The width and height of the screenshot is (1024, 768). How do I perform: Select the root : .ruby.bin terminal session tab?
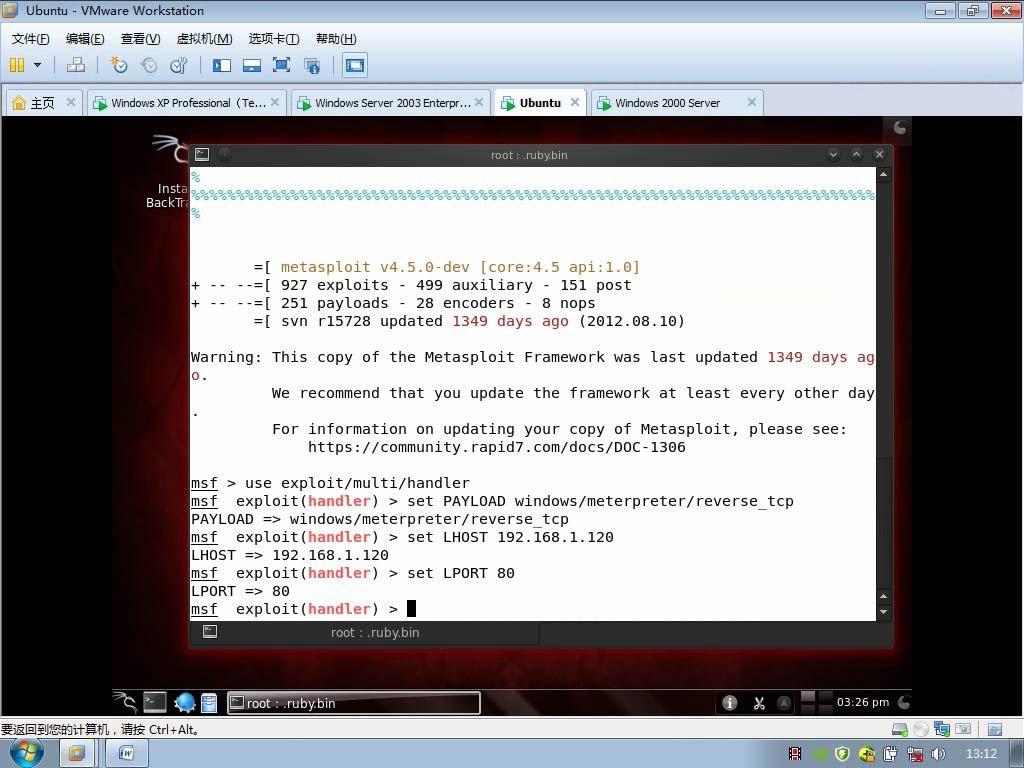pos(364,632)
